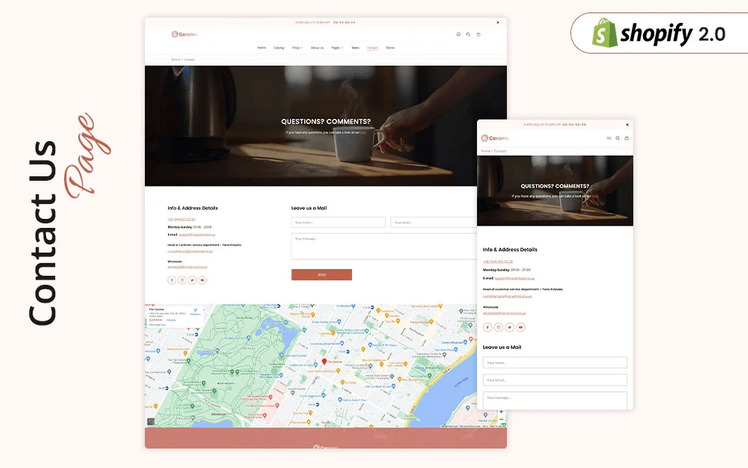Click the phone number link in mobile view

coord(498,261)
